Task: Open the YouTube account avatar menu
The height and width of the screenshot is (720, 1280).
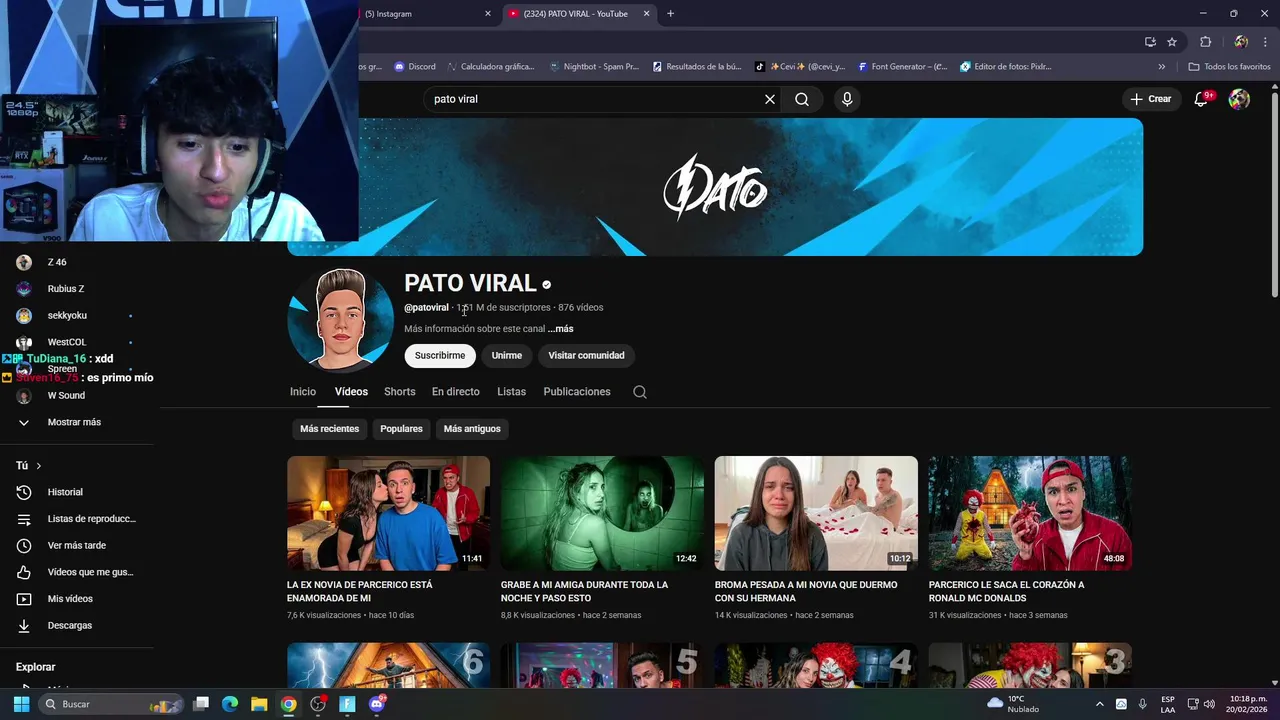Action: [1239, 99]
